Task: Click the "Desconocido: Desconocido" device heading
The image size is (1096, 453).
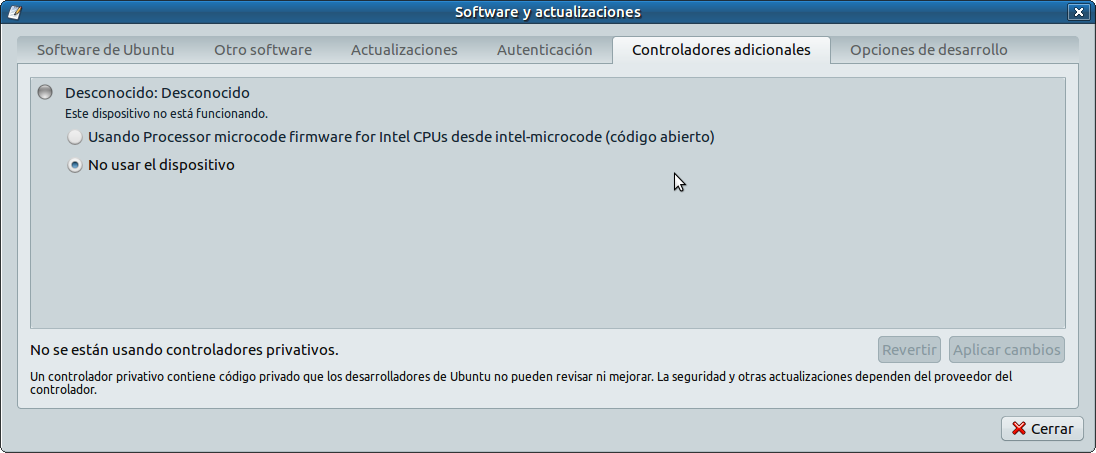Action: (x=157, y=93)
